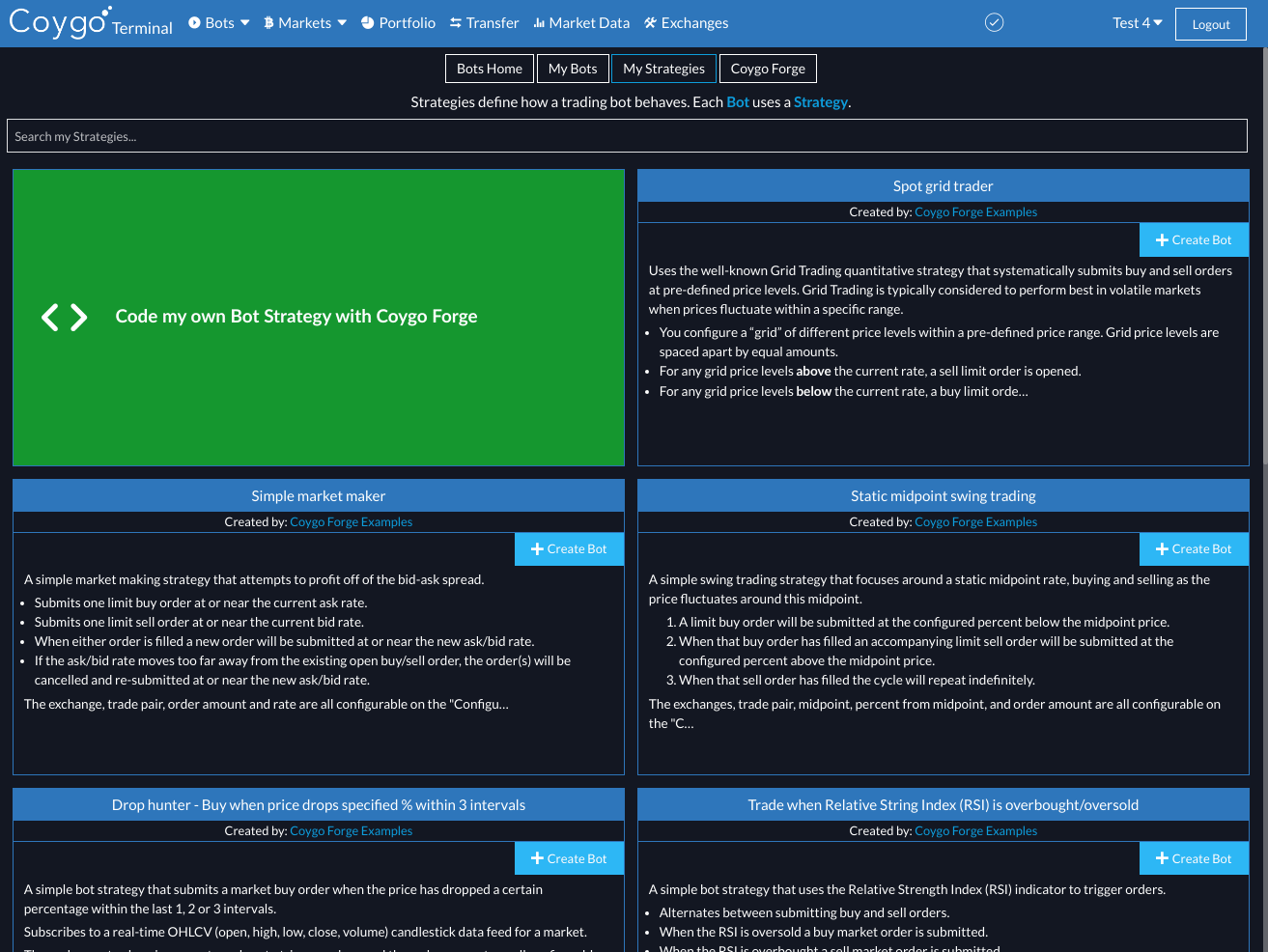Open Coygo Forge Examples link under RSI strategy
The height and width of the screenshot is (952, 1268).
(975, 830)
